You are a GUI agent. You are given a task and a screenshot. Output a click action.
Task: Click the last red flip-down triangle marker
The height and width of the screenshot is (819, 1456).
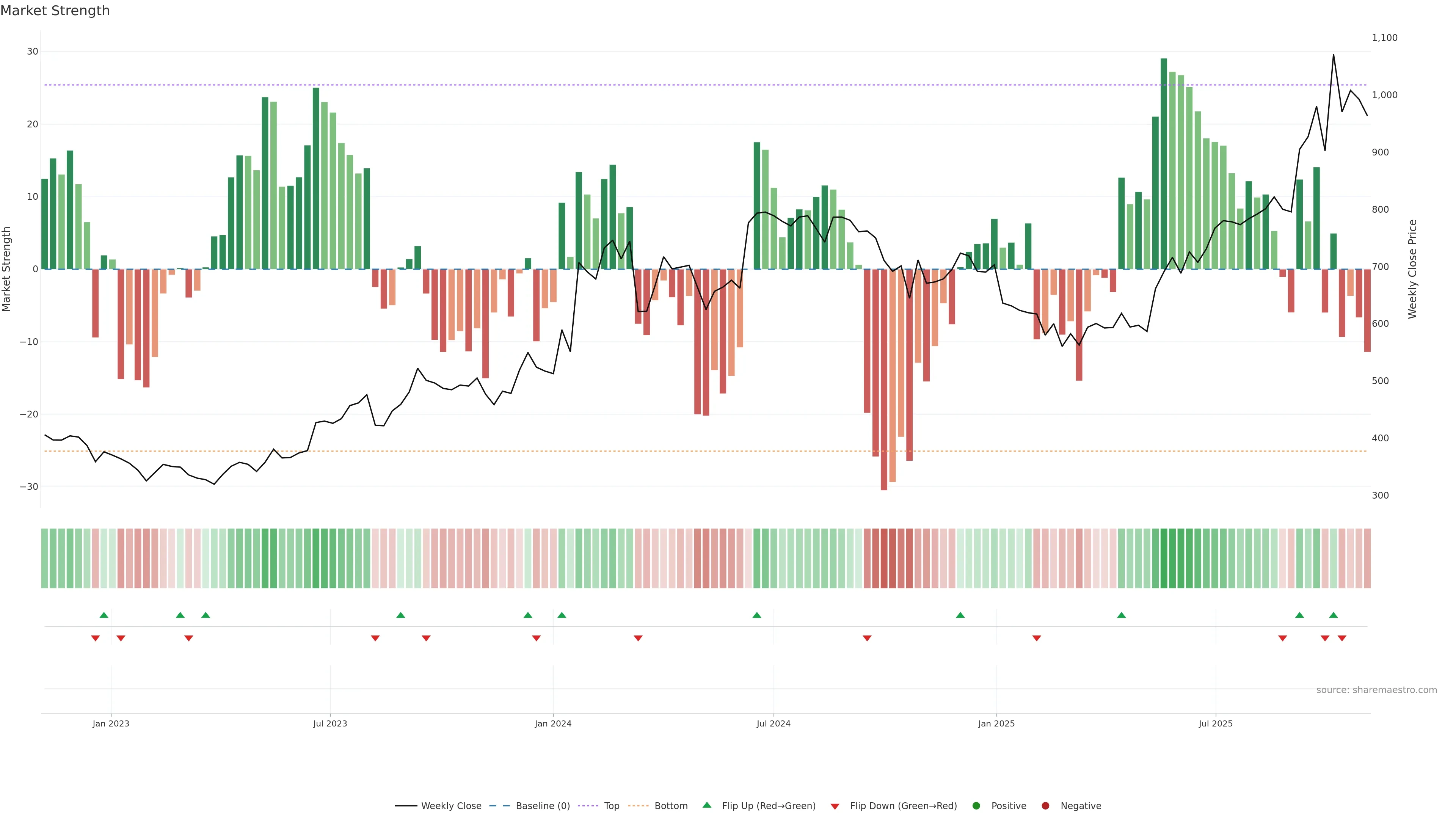click(x=1342, y=638)
